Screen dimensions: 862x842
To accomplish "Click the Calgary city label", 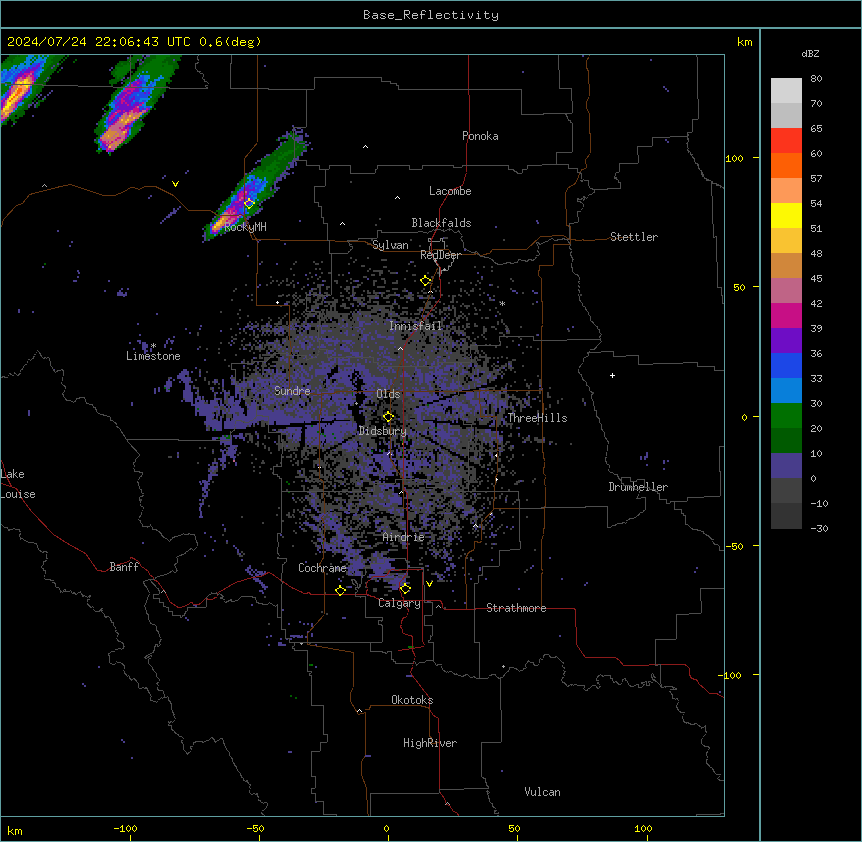I will coord(399,603).
